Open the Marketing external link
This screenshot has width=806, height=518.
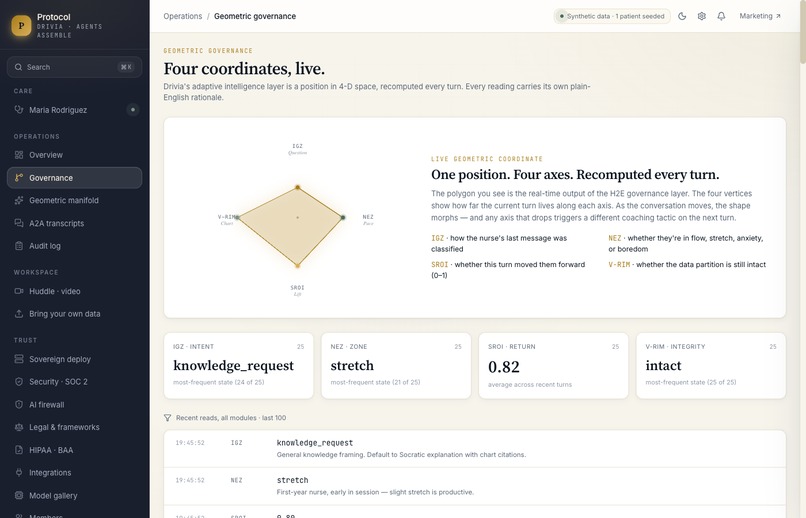[x=760, y=16]
